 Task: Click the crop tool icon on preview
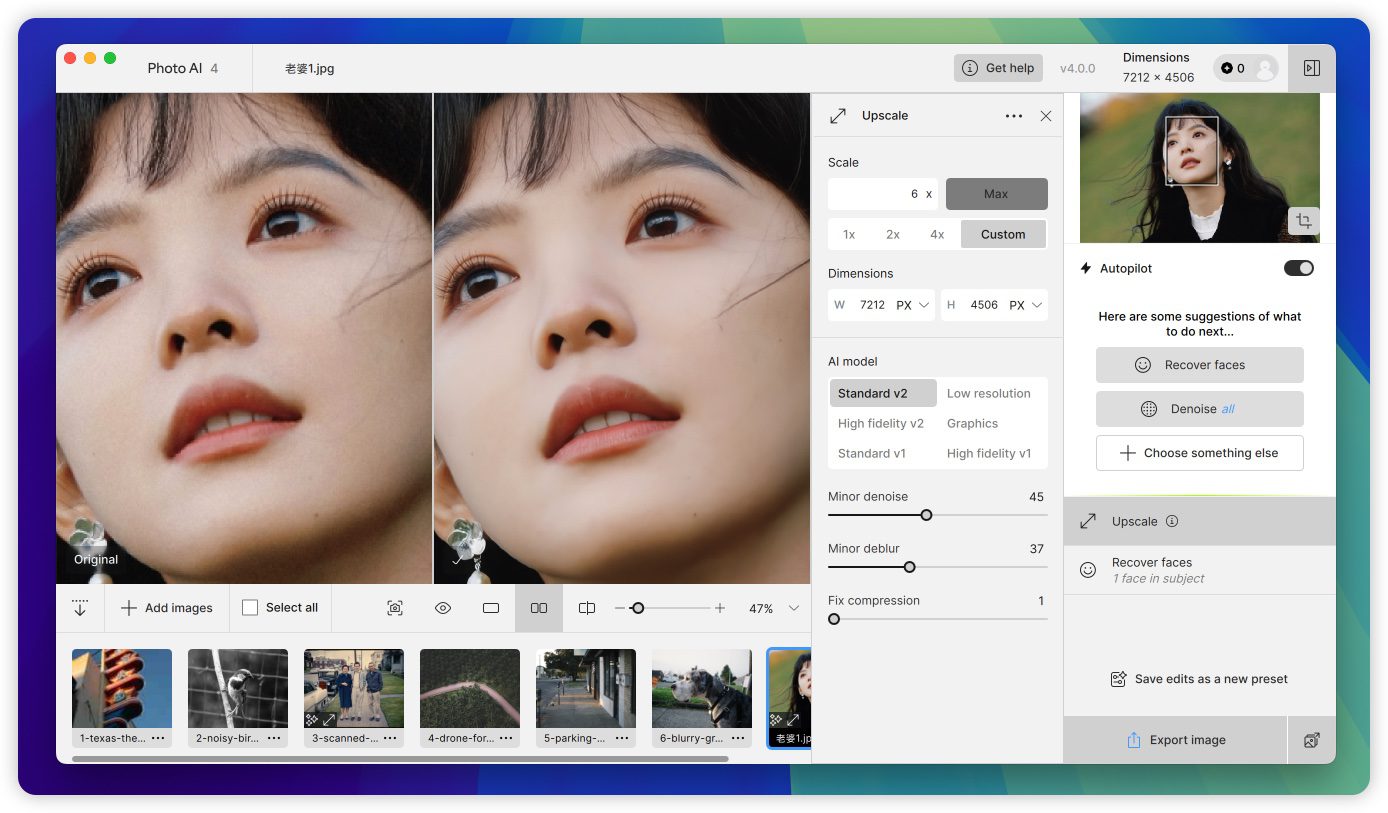tap(1303, 221)
